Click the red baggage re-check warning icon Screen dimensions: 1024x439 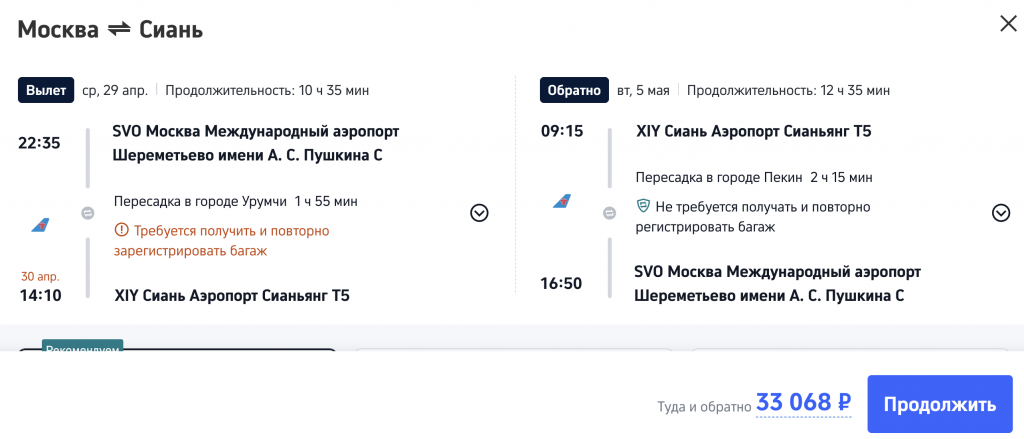pyautogui.click(x=122, y=231)
